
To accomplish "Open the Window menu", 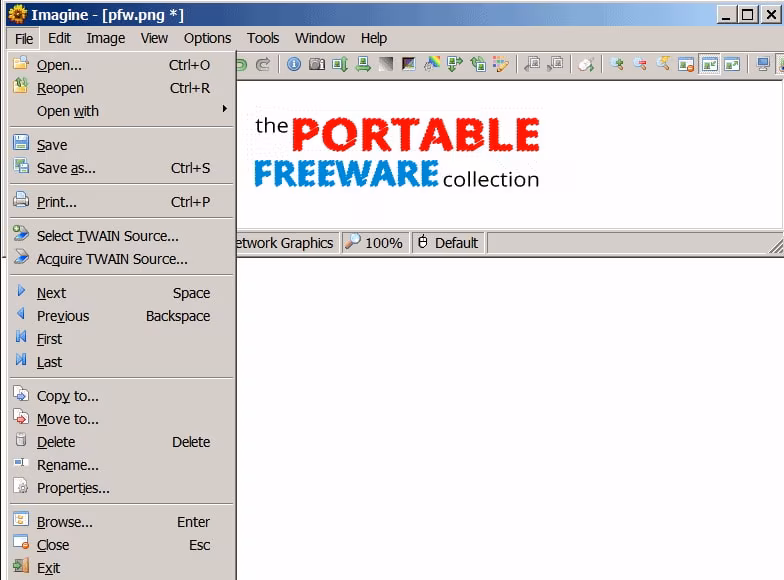I will pyautogui.click(x=320, y=38).
